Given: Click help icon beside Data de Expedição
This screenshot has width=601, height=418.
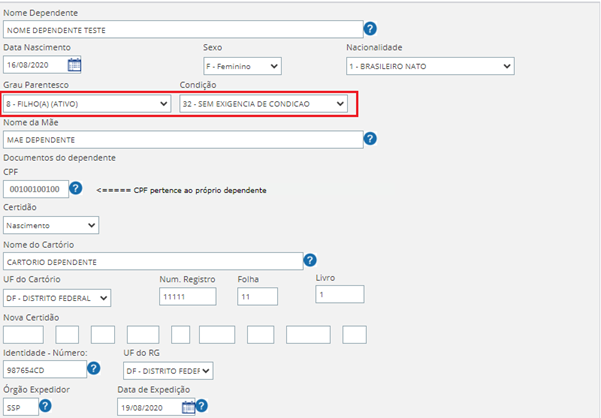Looking at the screenshot, I should [x=201, y=406].
